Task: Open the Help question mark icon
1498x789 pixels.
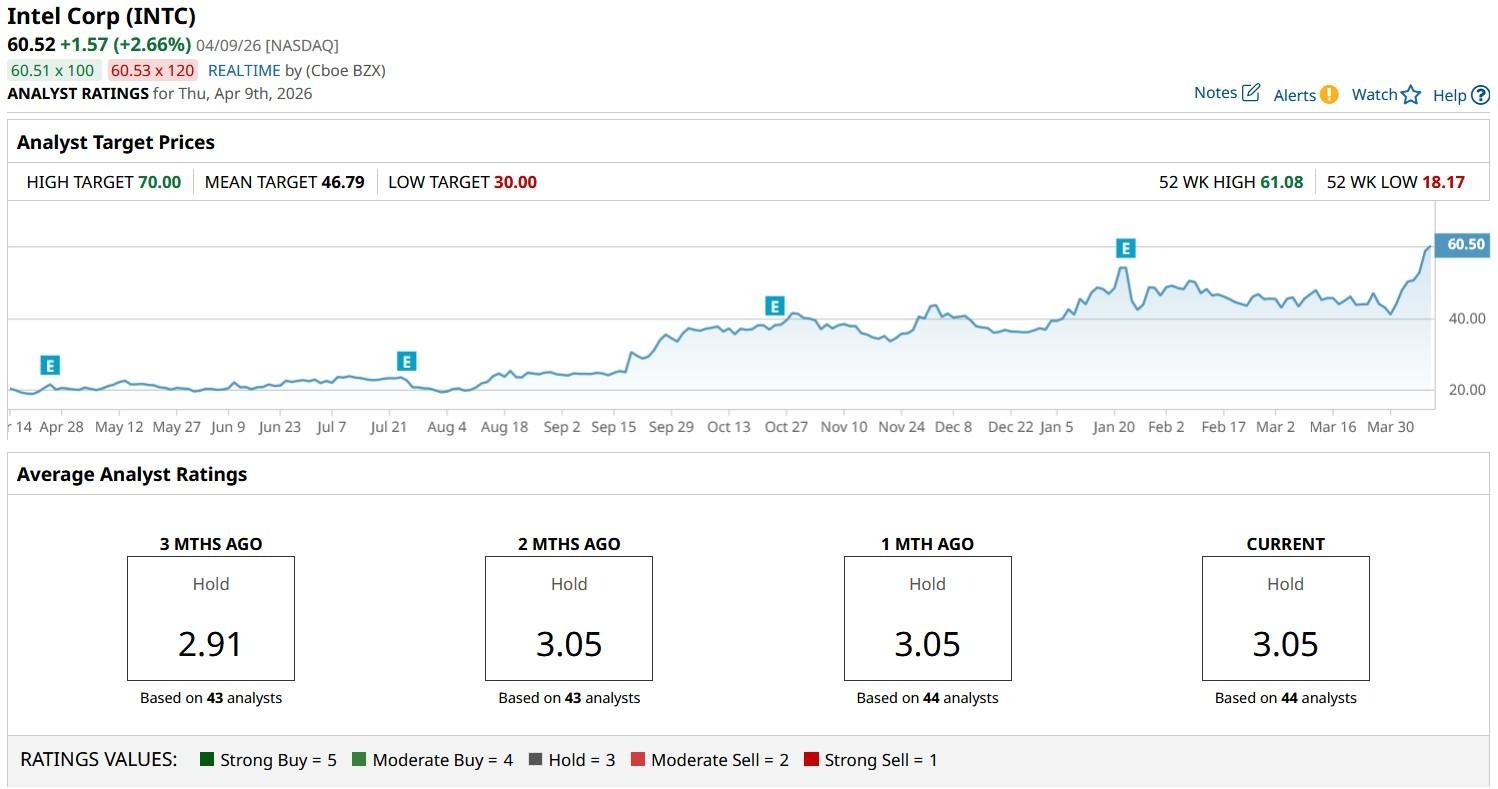Action: pos(1480,95)
